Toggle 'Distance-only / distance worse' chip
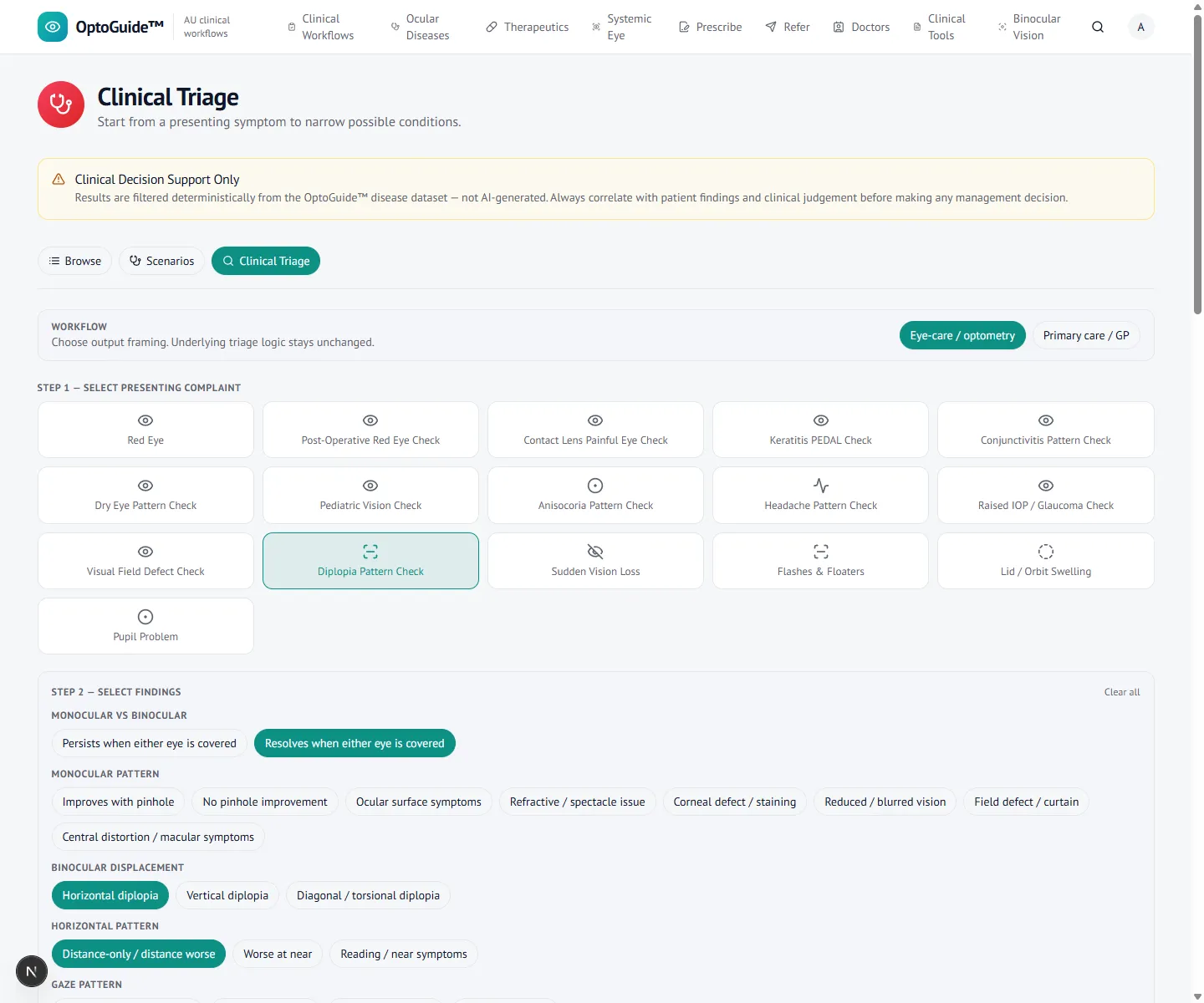The height and width of the screenshot is (1003, 1204). [139, 954]
